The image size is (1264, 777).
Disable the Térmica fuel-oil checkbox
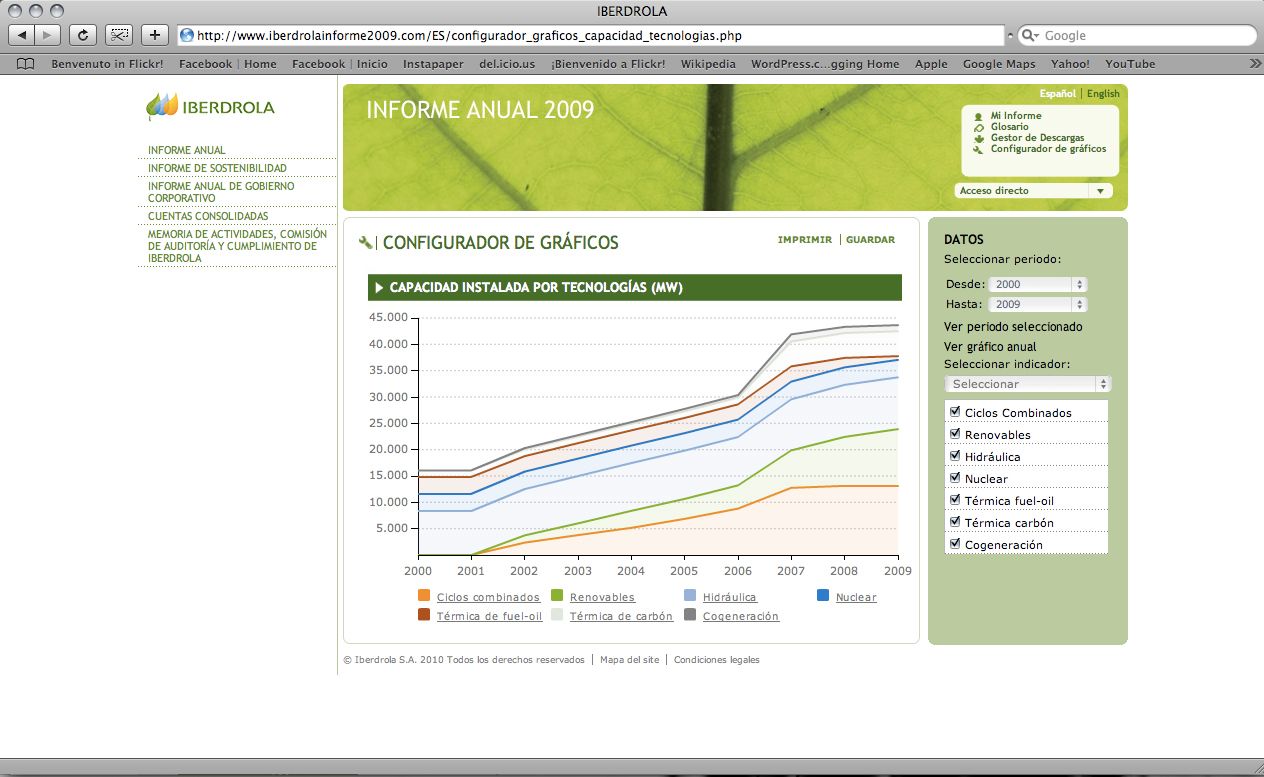(x=955, y=500)
